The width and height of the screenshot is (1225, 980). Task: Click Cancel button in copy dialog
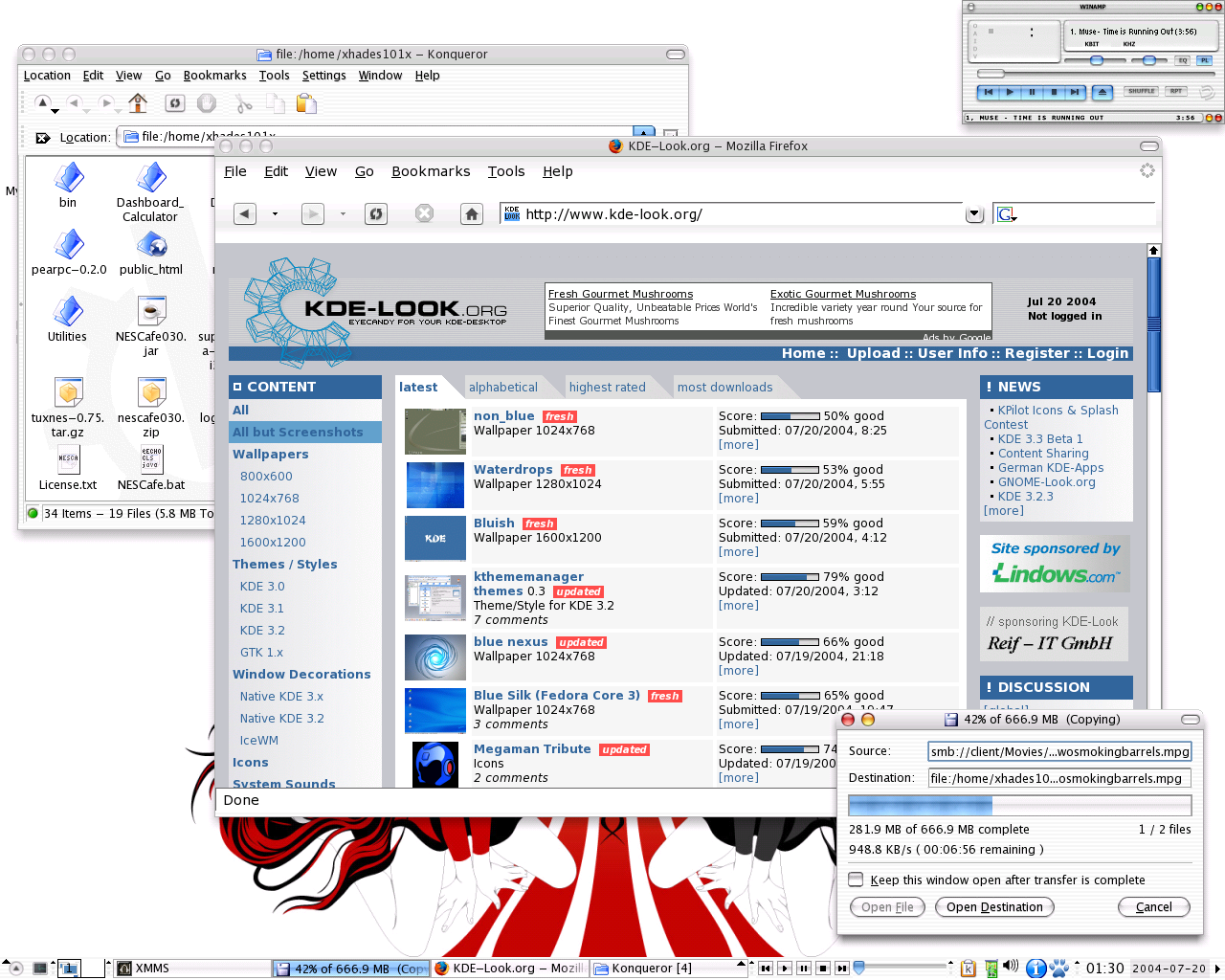[1153, 907]
